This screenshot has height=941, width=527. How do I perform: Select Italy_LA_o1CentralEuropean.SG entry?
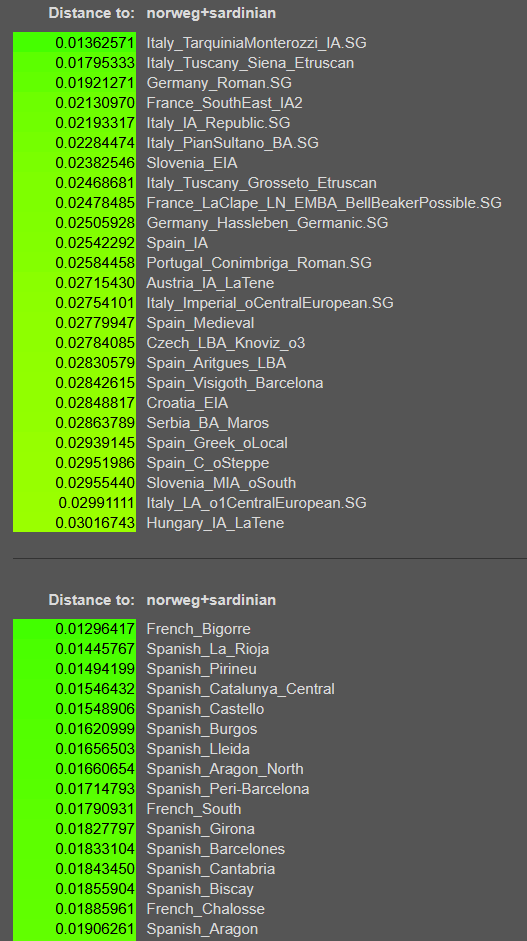click(256, 503)
